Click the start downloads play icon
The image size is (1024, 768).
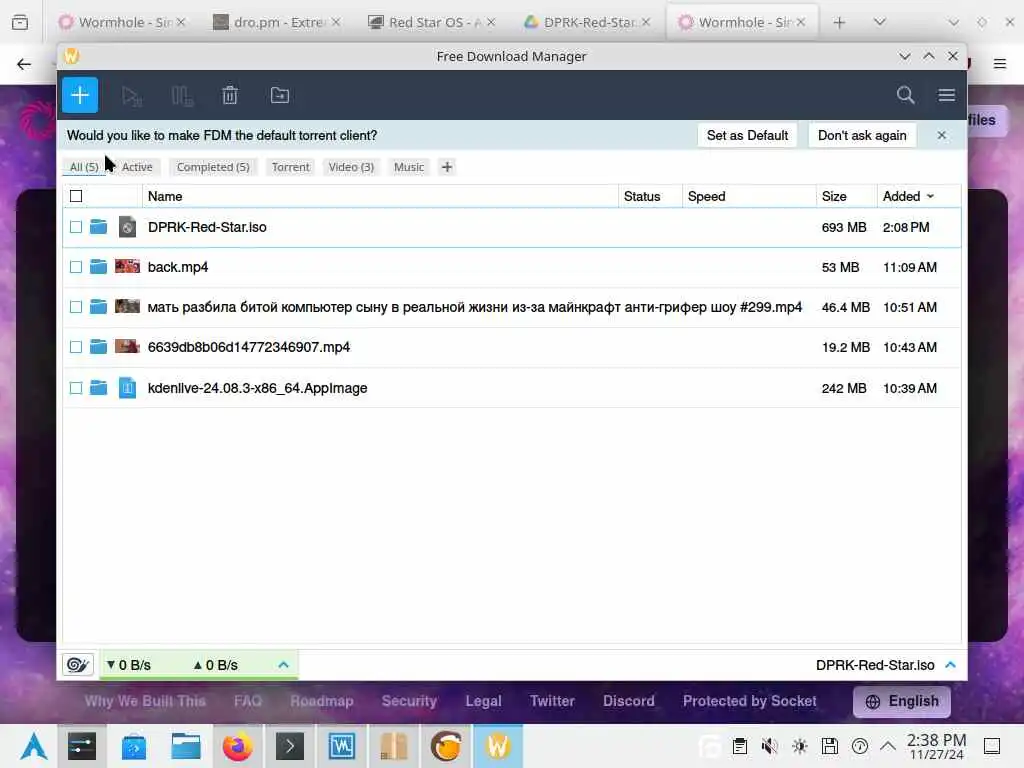tap(132, 96)
